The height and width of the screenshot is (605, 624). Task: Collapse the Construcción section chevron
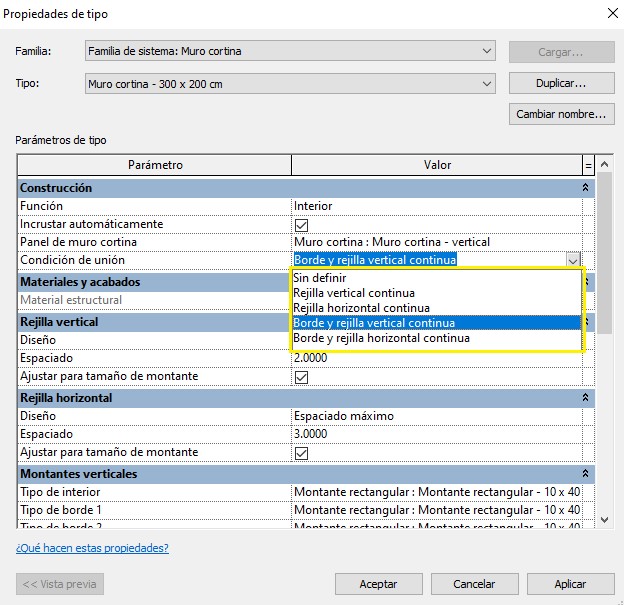[585, 188]
